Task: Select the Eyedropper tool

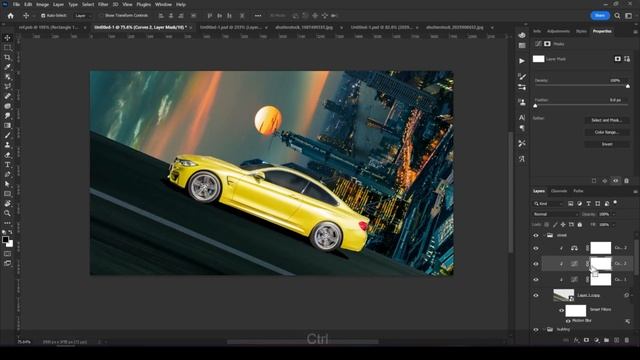Action: tap(7, 67)
